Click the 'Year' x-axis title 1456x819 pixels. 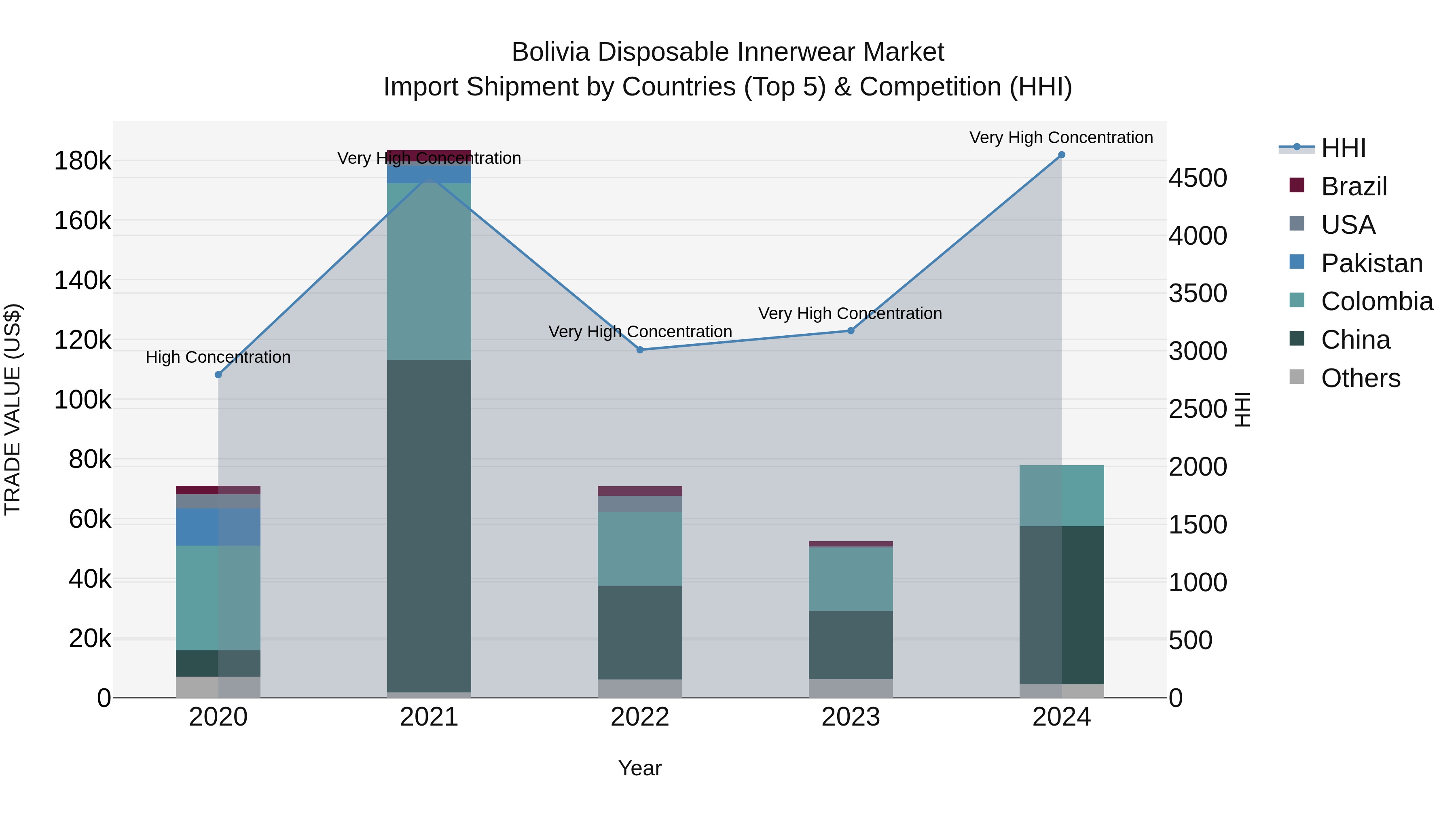[640, 768]
